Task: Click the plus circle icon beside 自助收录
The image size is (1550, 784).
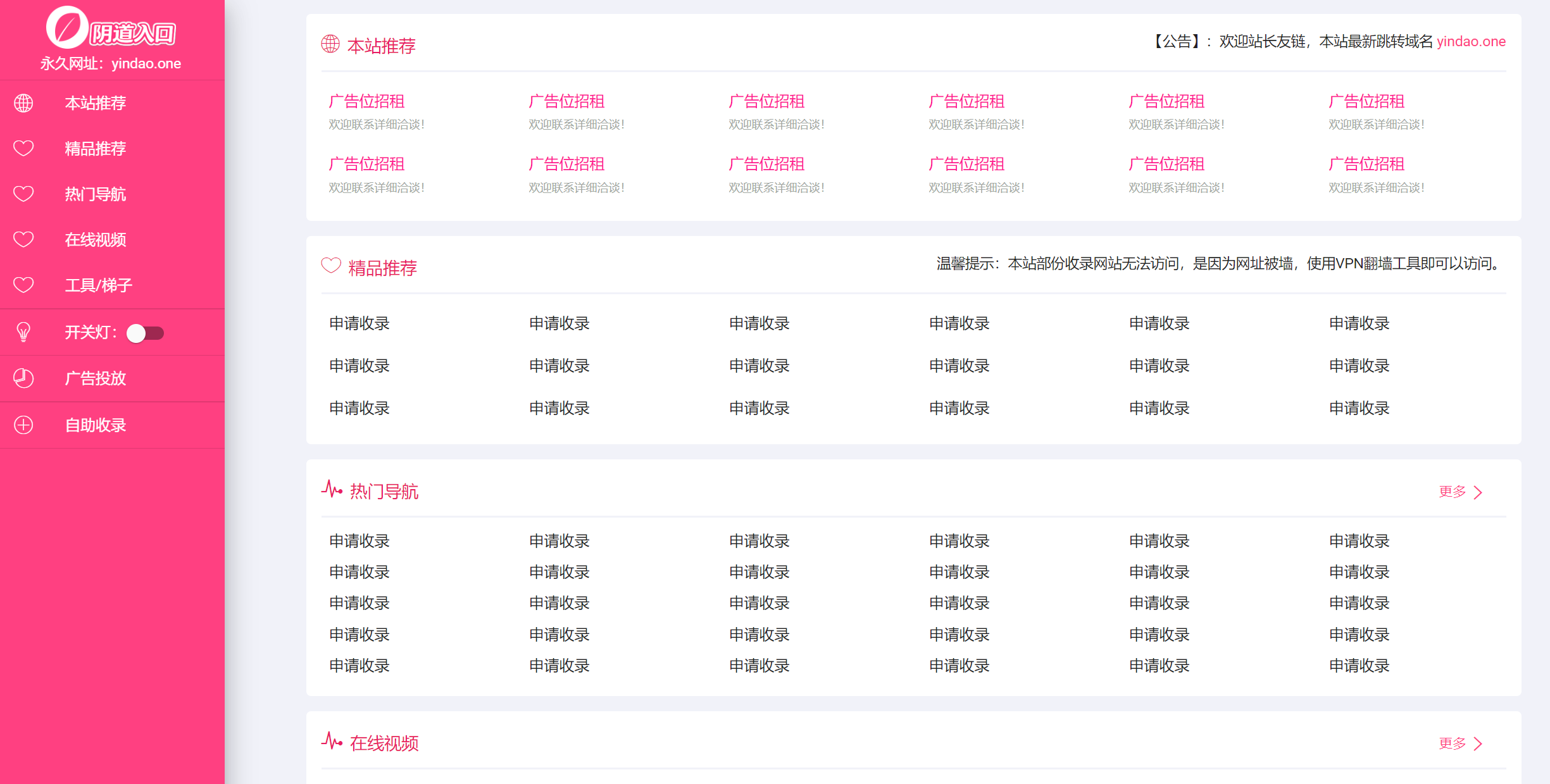Action: click(x=23, y=425)
